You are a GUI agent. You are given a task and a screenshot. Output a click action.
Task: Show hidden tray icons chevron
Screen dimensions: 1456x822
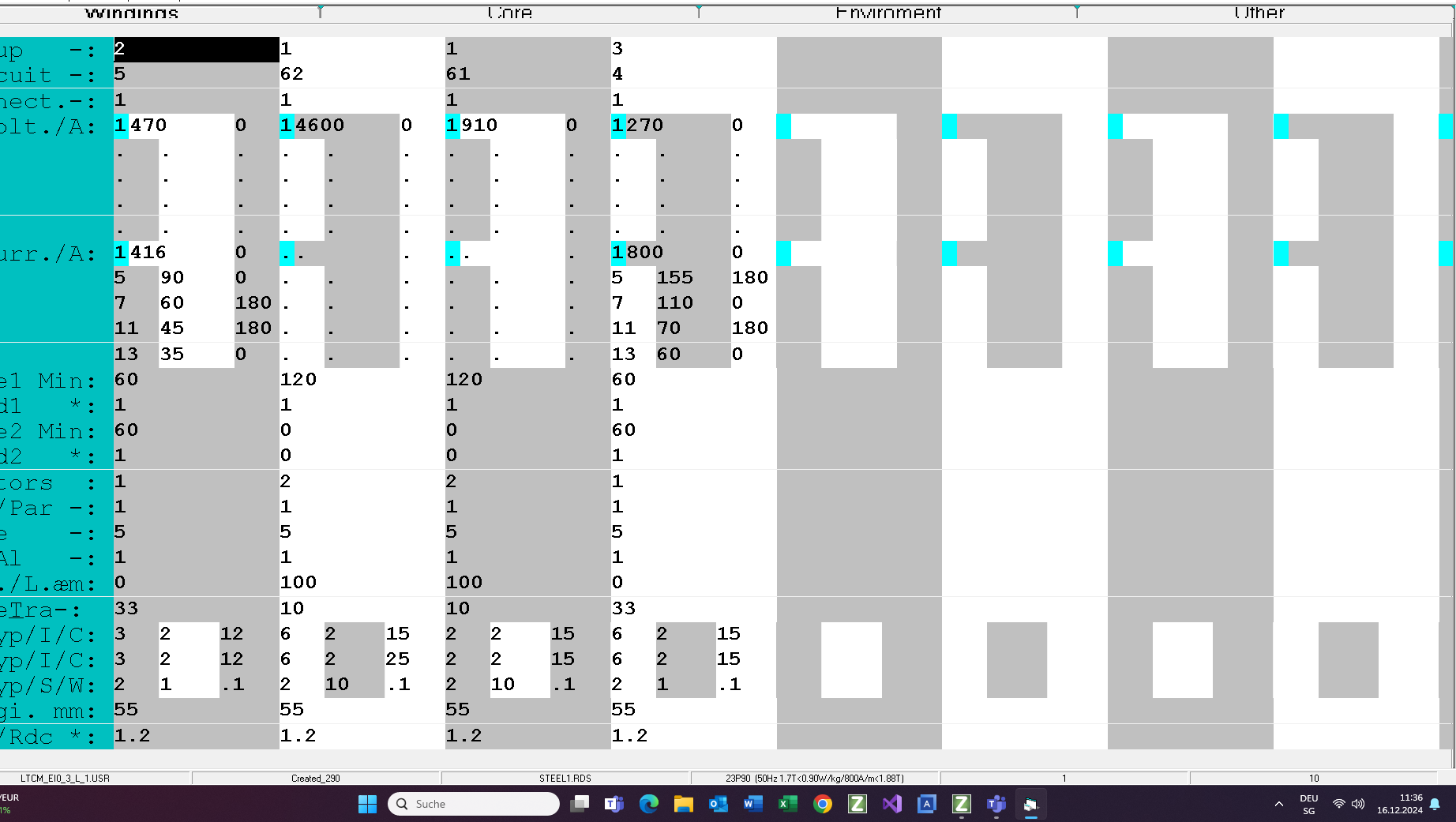coord(1279,804)
